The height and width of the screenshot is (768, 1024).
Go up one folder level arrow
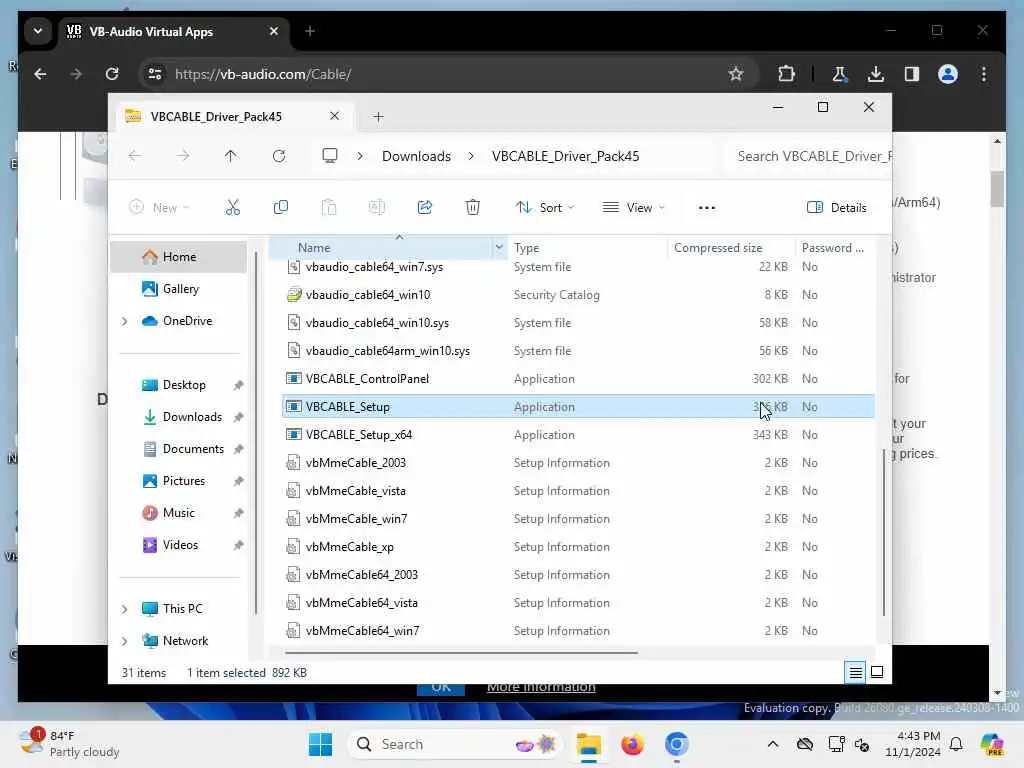(x=231, y=156)
